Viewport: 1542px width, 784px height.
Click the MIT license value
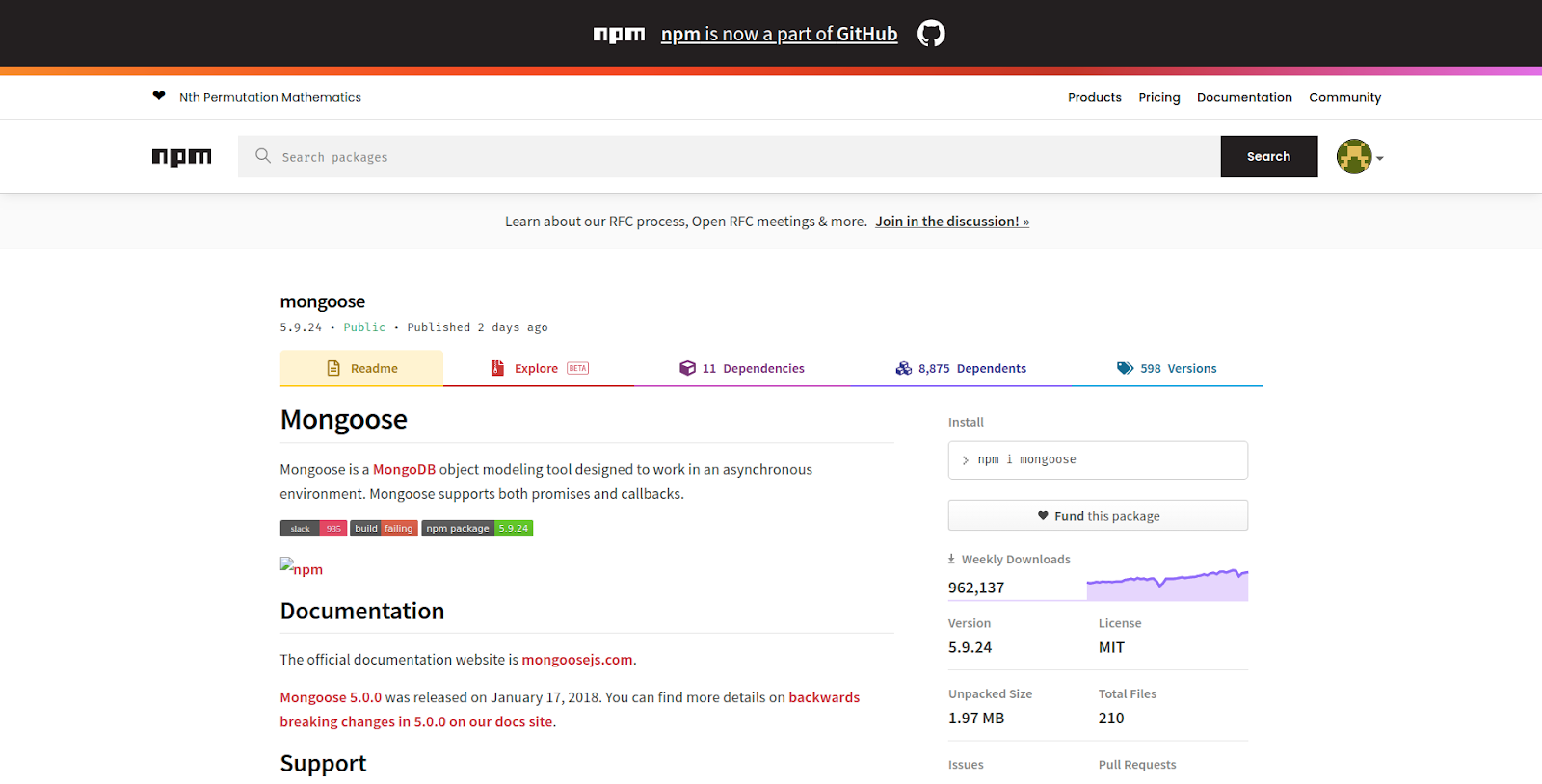click(x=1111, y=647)
